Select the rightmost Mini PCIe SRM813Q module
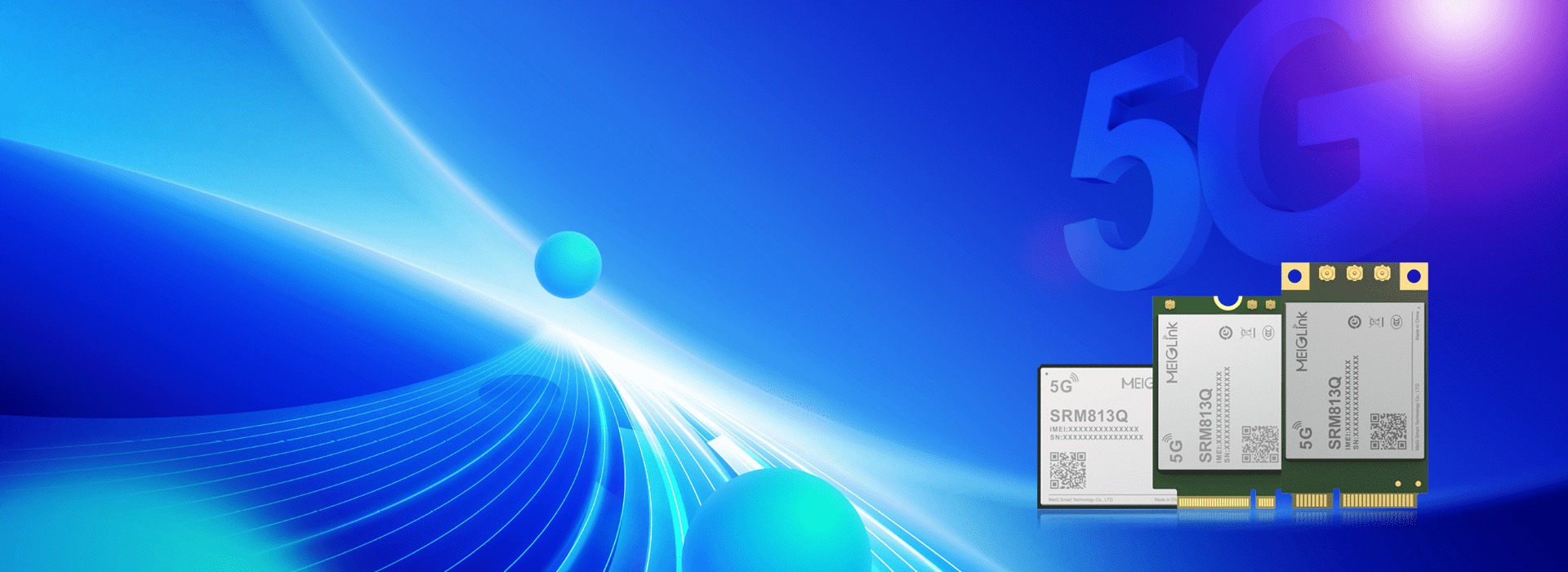This screenshot has height=572, width=1568. 1354,384
